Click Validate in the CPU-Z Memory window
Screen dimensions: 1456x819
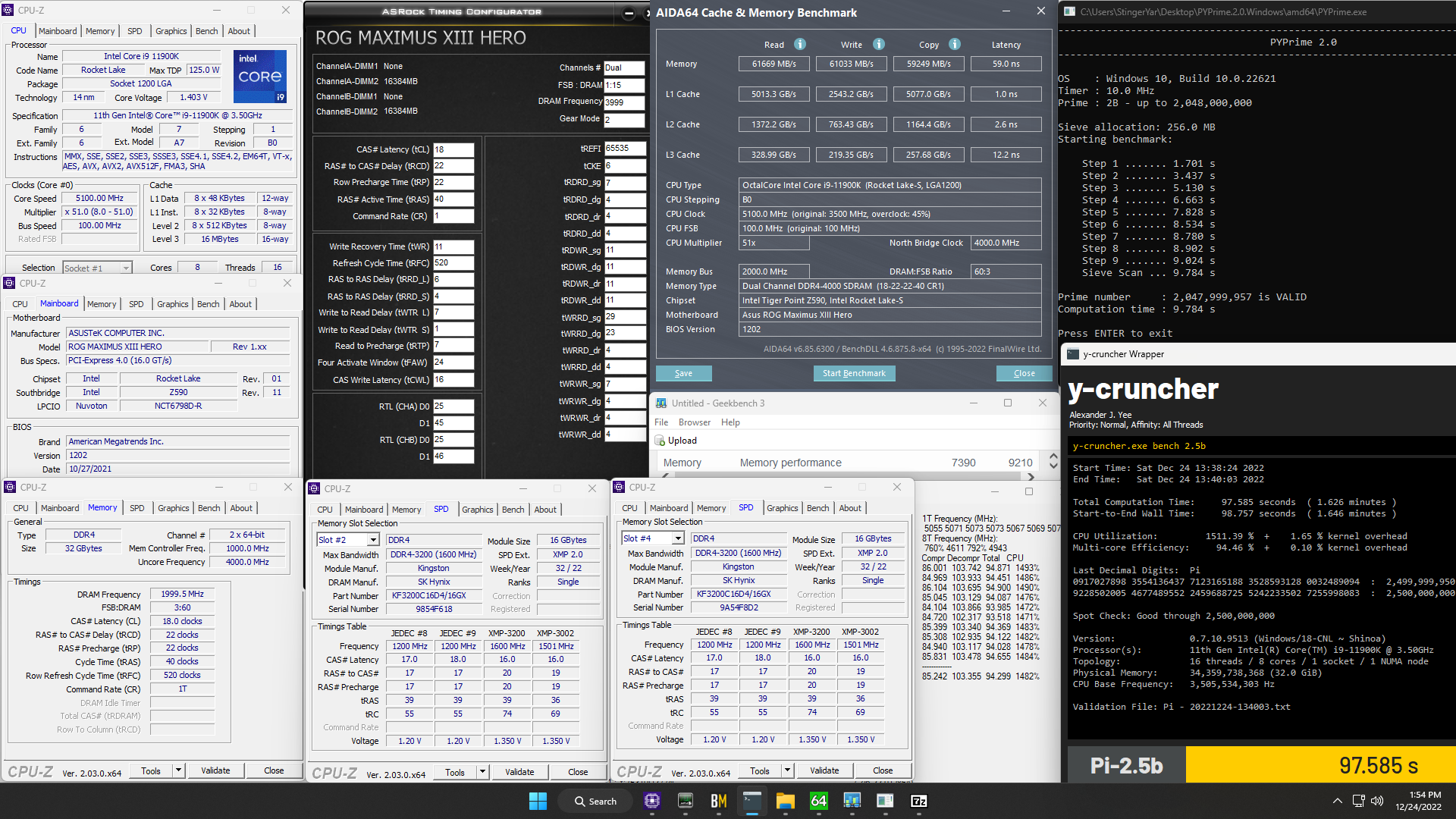pos(215,770)
